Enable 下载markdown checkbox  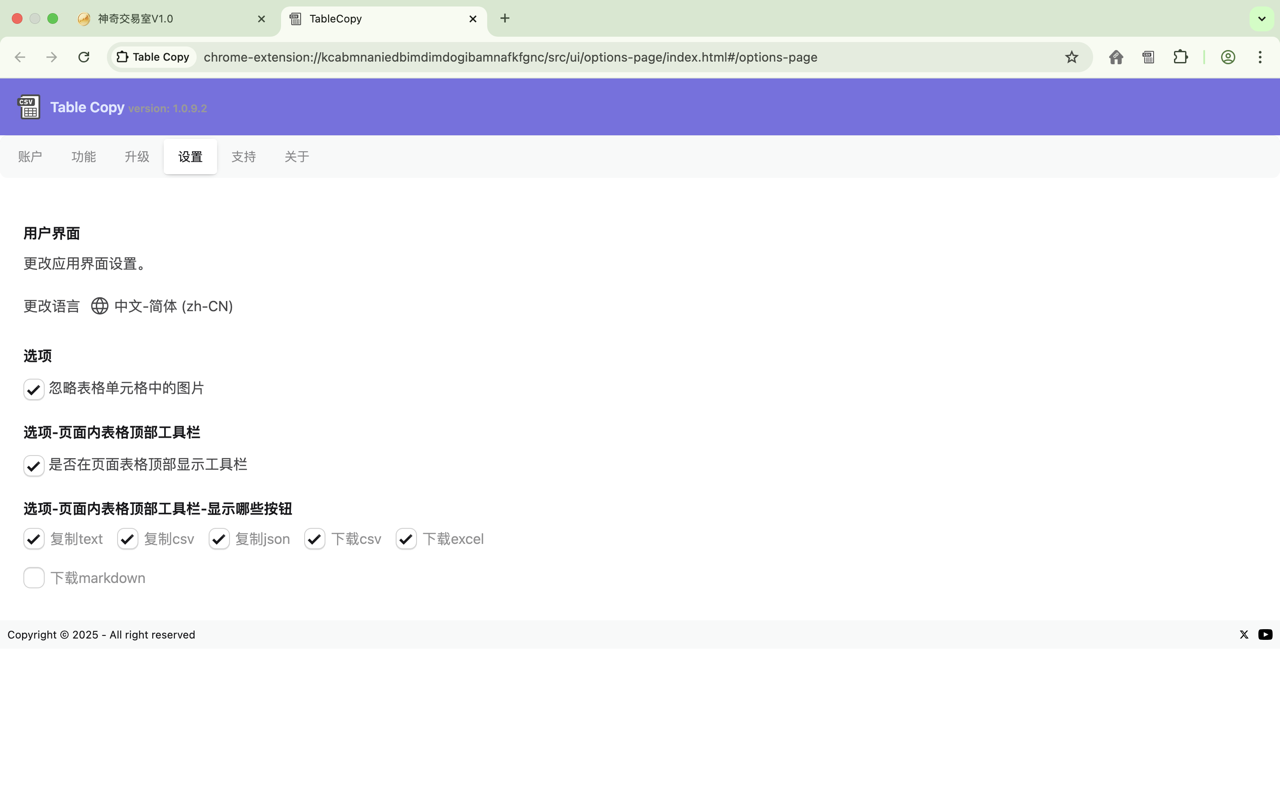(33, 577)
